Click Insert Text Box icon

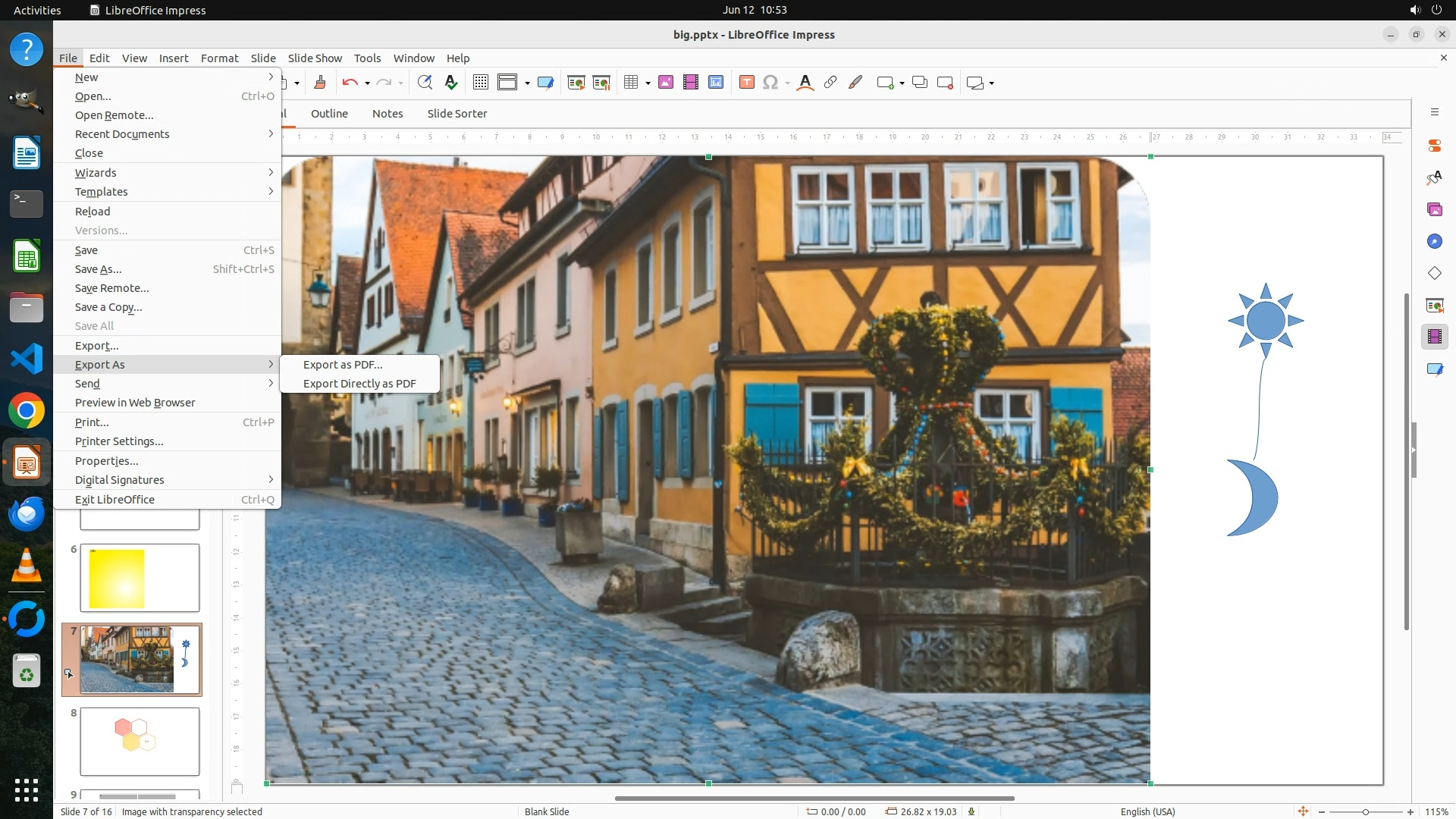pos(746,83)
